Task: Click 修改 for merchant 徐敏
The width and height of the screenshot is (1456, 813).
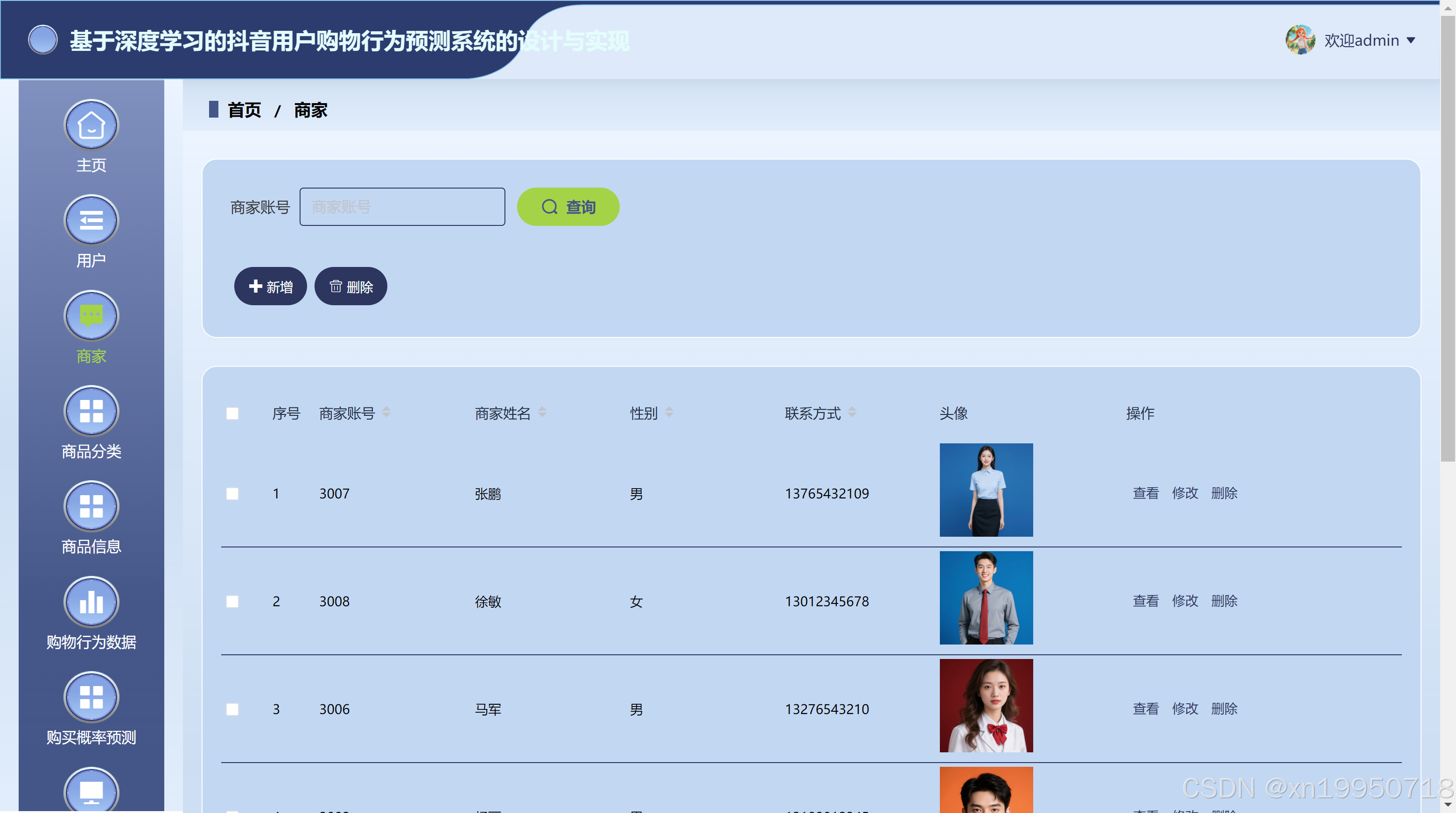Action: point(1185,601)
